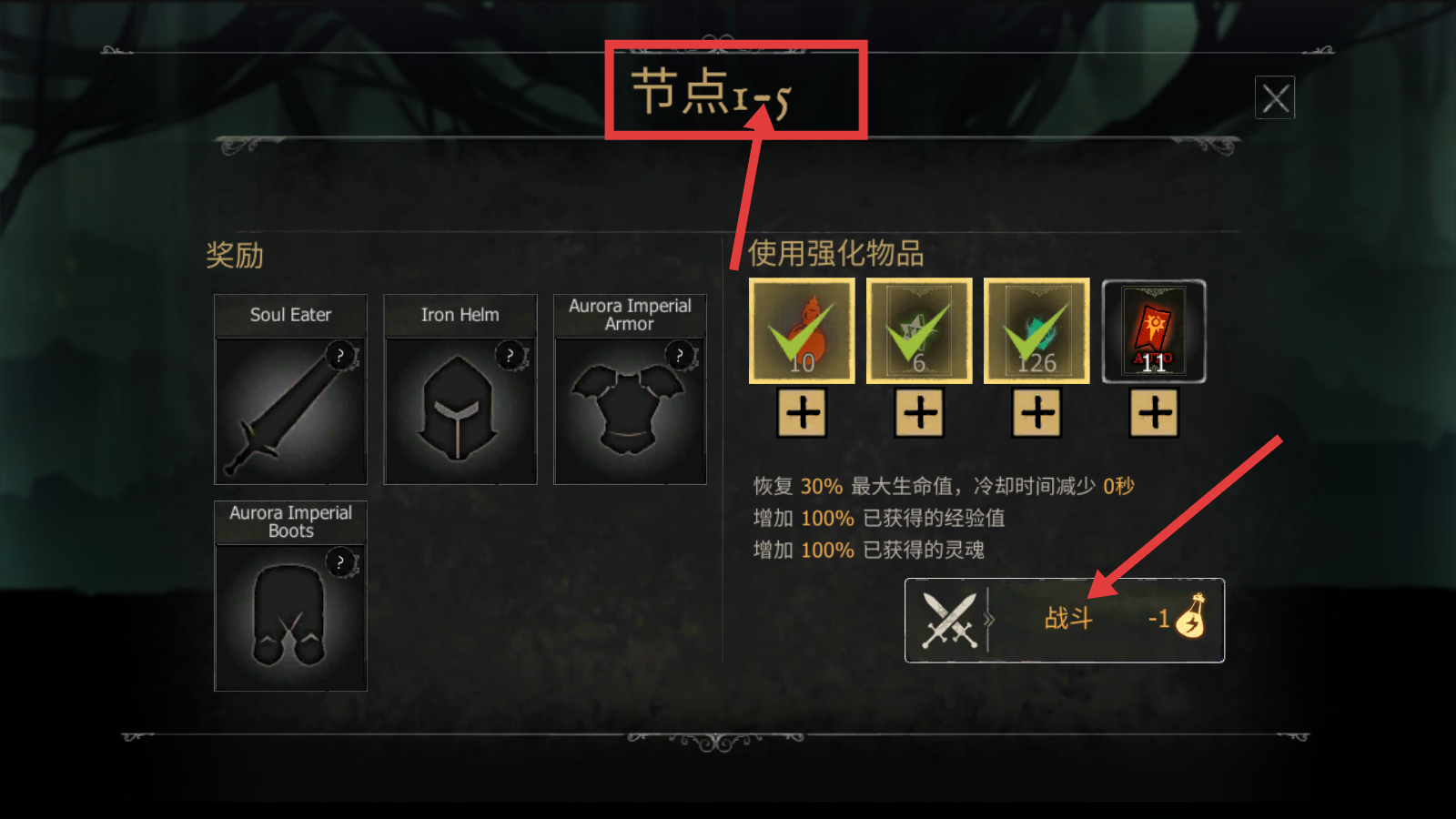Click plus under the experience scroll

point(920,413)
